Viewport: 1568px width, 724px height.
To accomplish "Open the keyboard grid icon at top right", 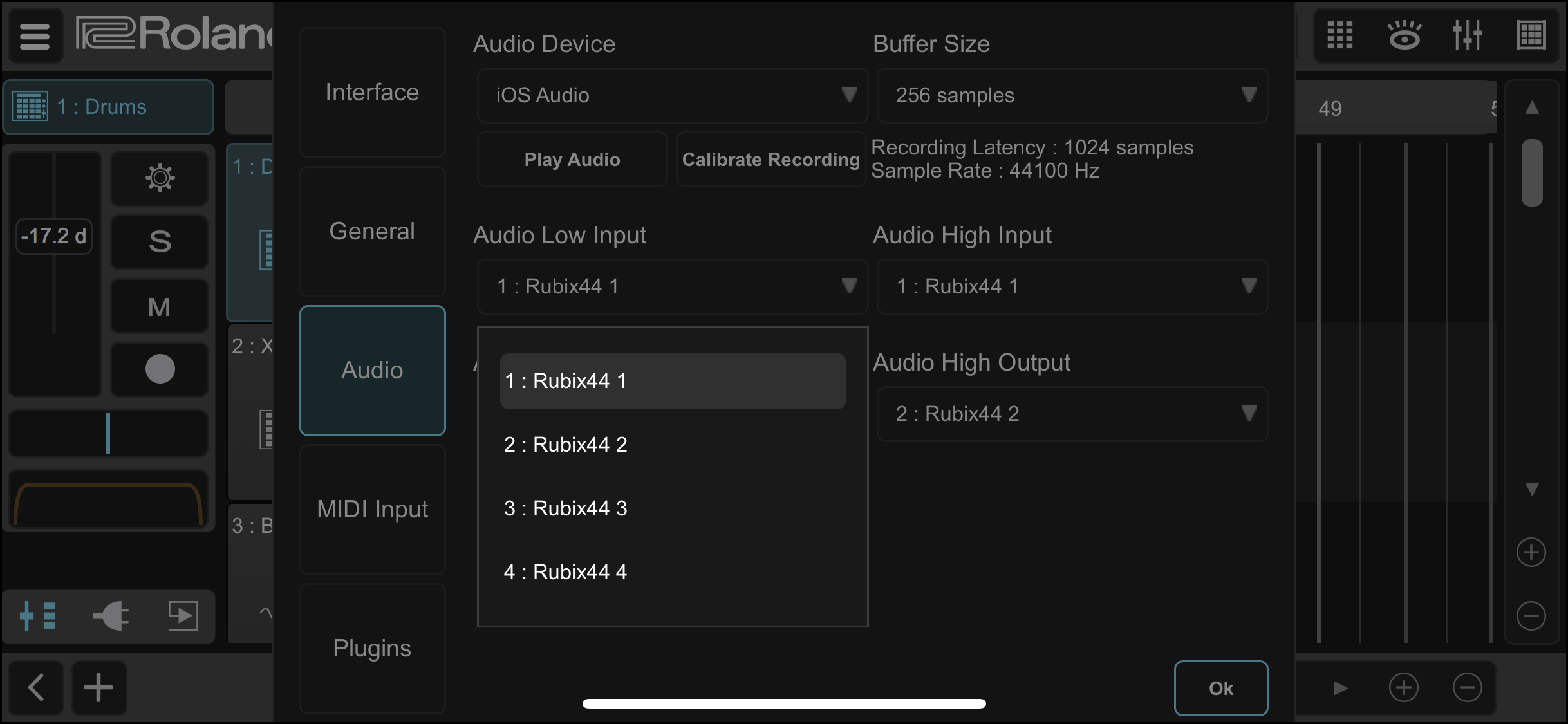I will 1531,35.
